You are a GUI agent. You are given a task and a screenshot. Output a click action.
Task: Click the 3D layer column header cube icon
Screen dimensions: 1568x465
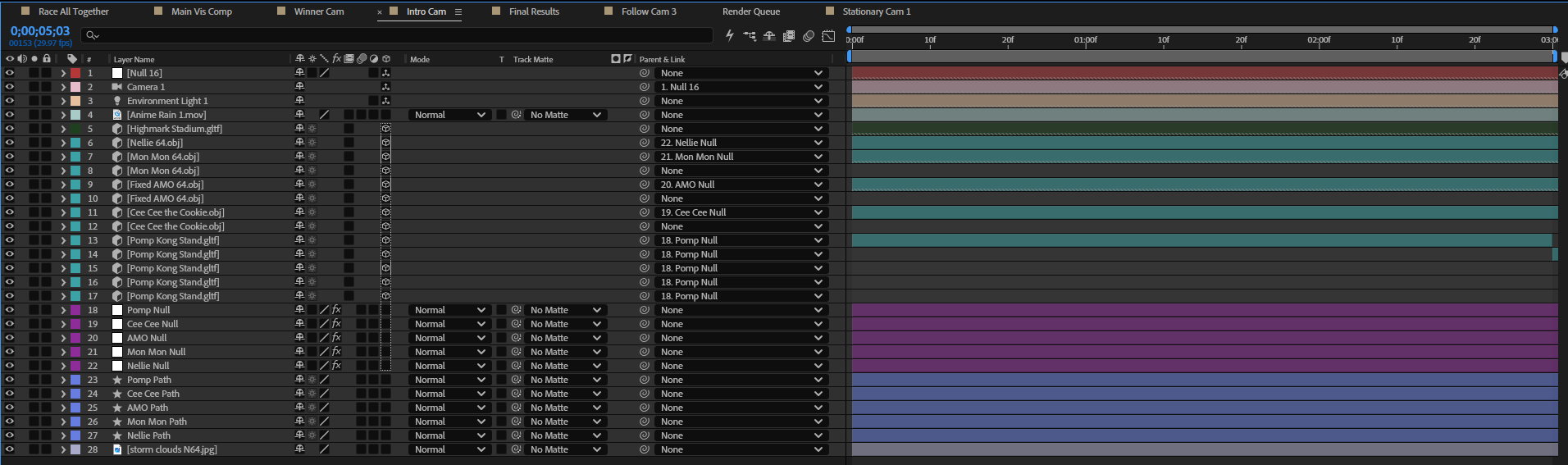[386, 59]
